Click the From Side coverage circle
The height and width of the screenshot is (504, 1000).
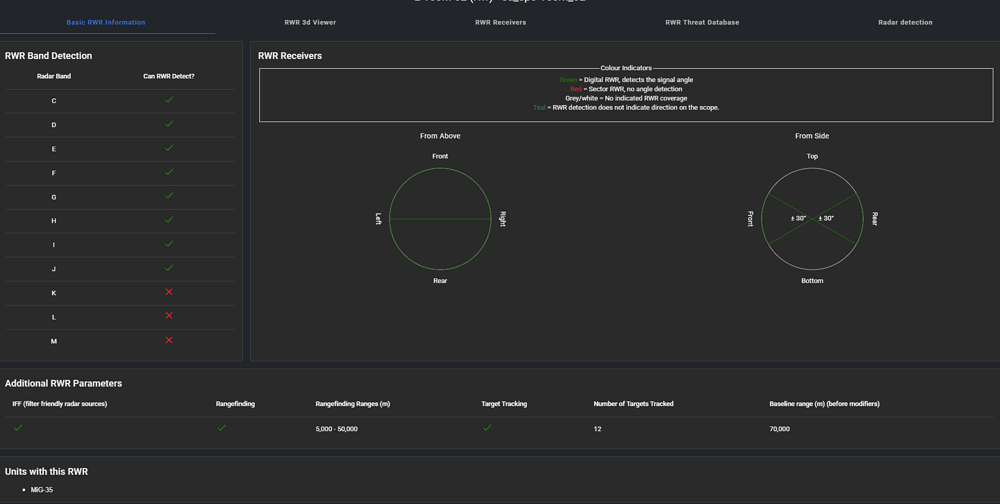pos(812,219)
